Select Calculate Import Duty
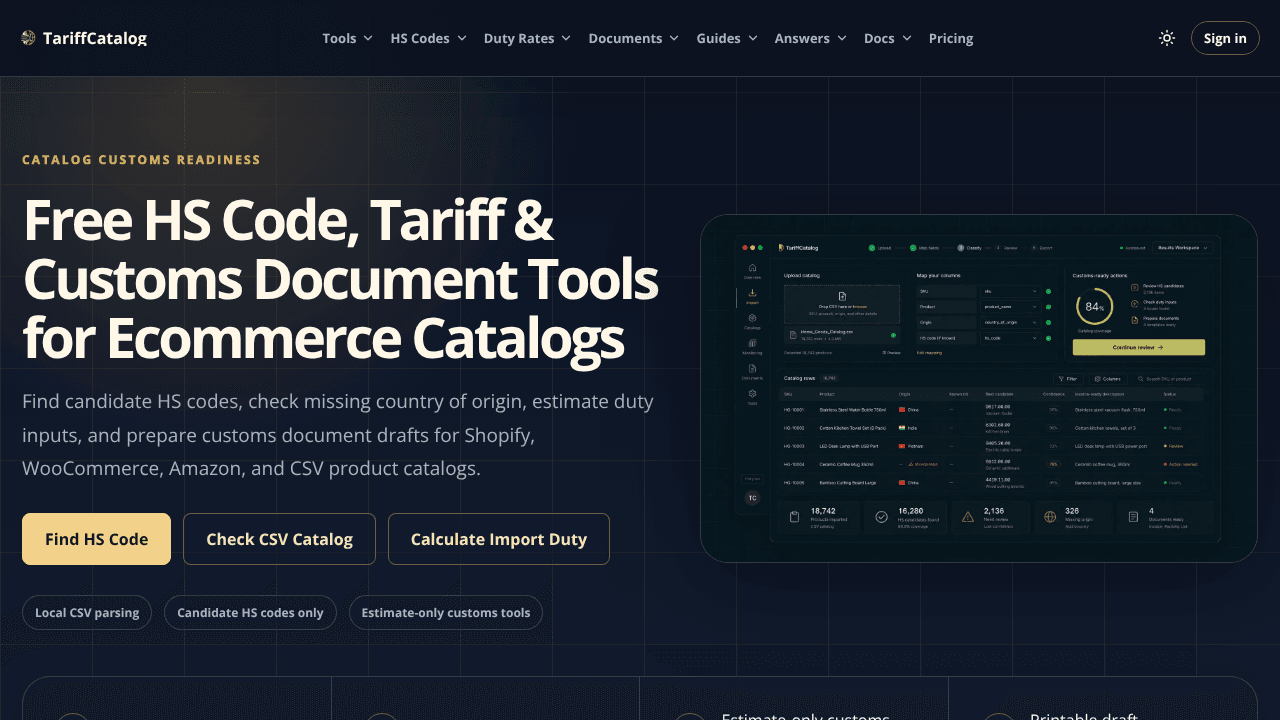Screen dimensions: 1280x720 click(499, 539)
